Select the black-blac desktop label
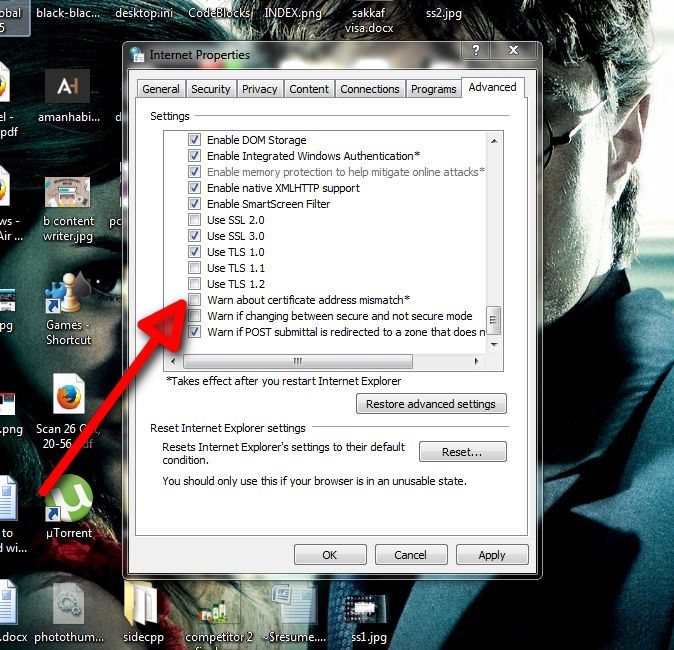The height and width of the screenshot is (650, 674). 68,13
